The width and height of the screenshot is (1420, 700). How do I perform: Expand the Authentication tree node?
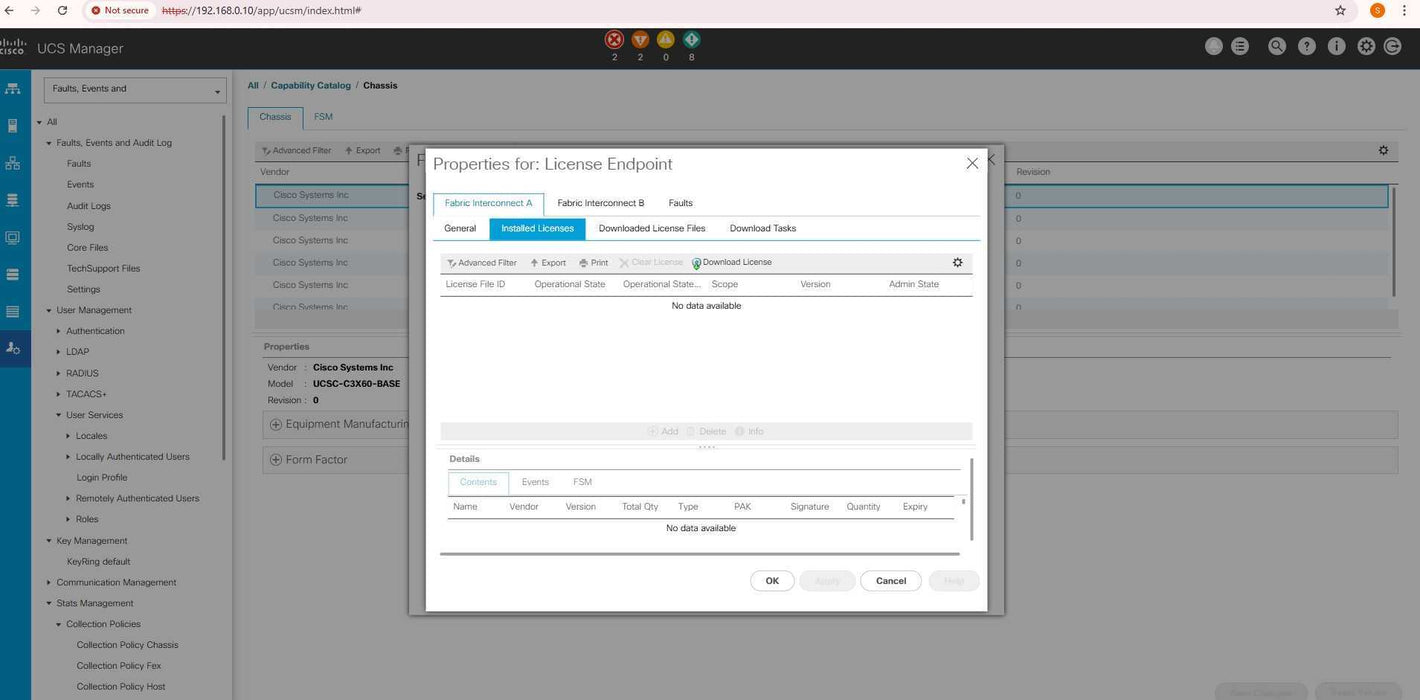(x=58, y=331)
